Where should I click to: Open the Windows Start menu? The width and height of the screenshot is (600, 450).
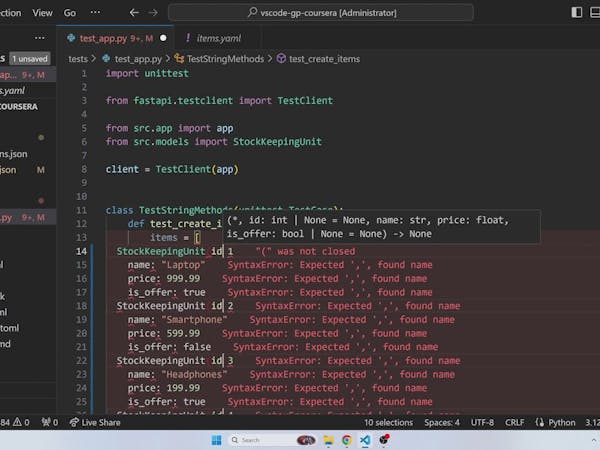pos(217,440)
